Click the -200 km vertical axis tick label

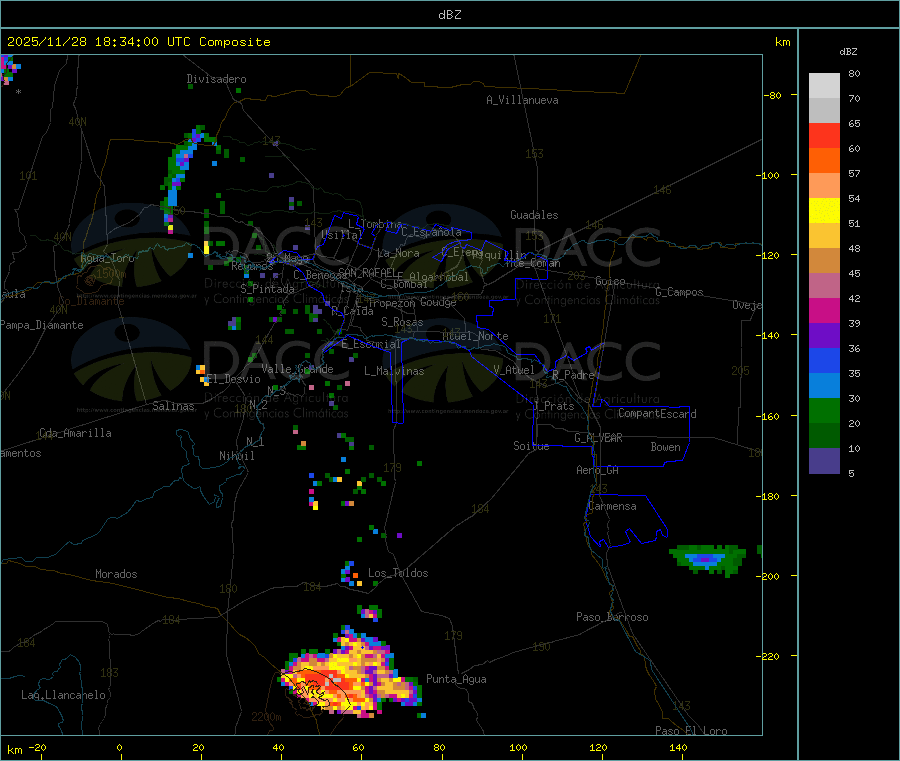click(768, 576)
